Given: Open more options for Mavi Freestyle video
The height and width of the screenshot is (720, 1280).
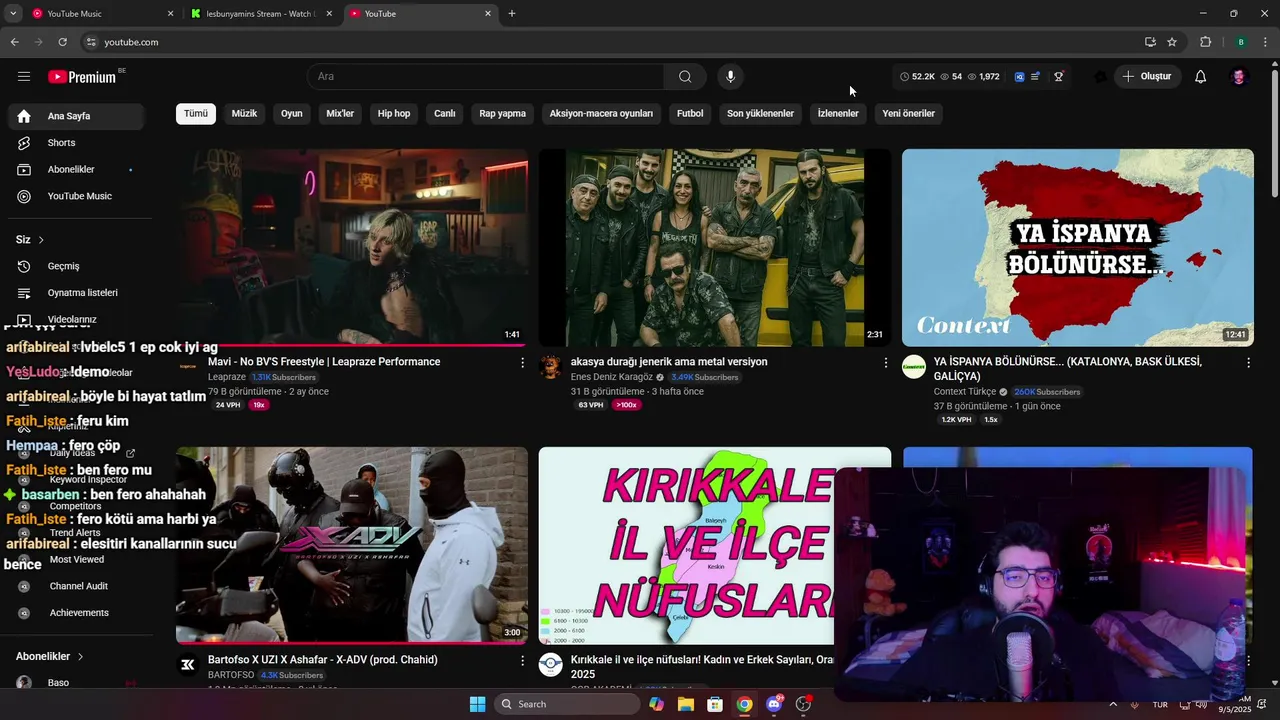Looking at the screenshot, I should click(522, 363).
